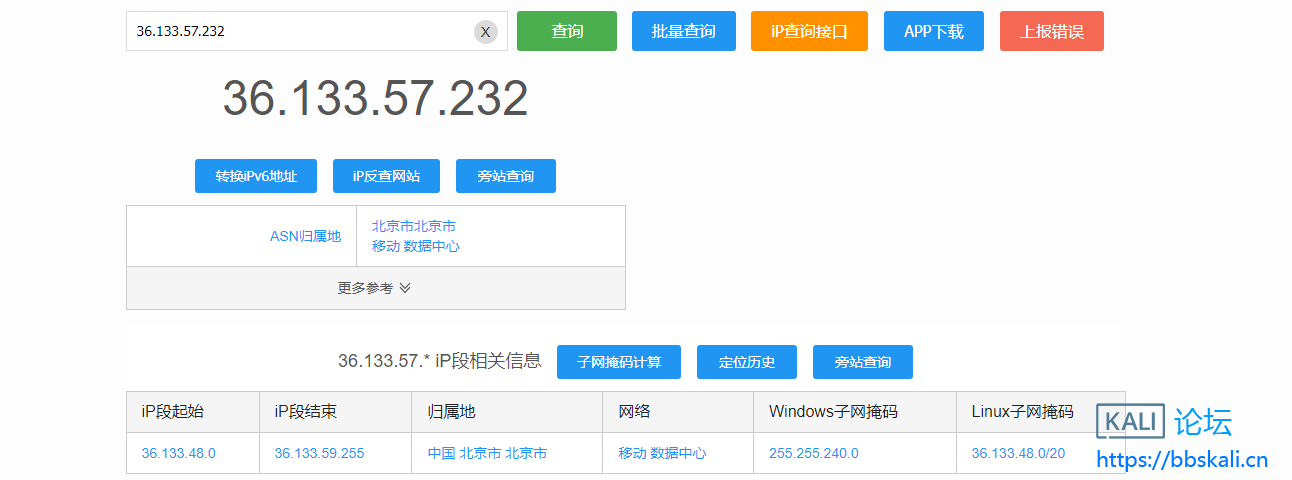Clear the IP search field with X
Screen dimensions: 1292x480
(485, 32)
